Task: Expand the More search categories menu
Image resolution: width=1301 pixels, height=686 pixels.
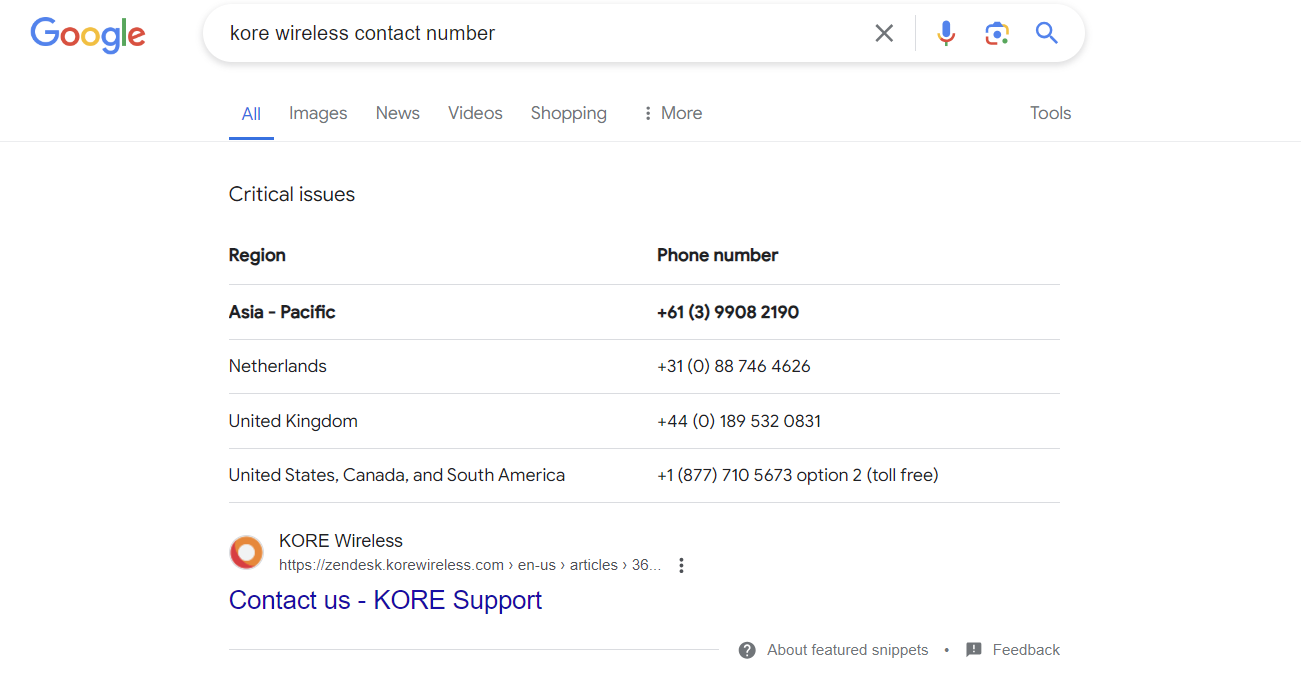Action: point(671,113)
